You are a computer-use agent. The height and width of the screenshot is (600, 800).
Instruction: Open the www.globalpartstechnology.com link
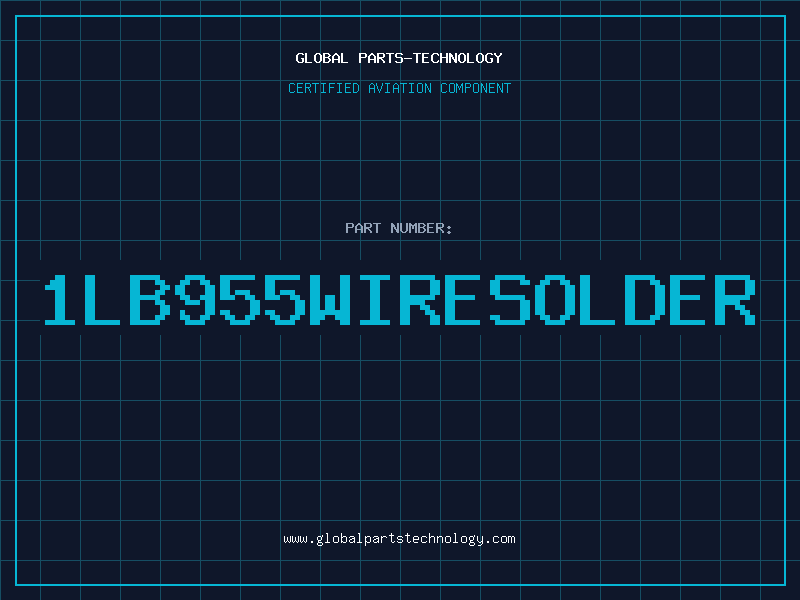[x=399, y=539]
